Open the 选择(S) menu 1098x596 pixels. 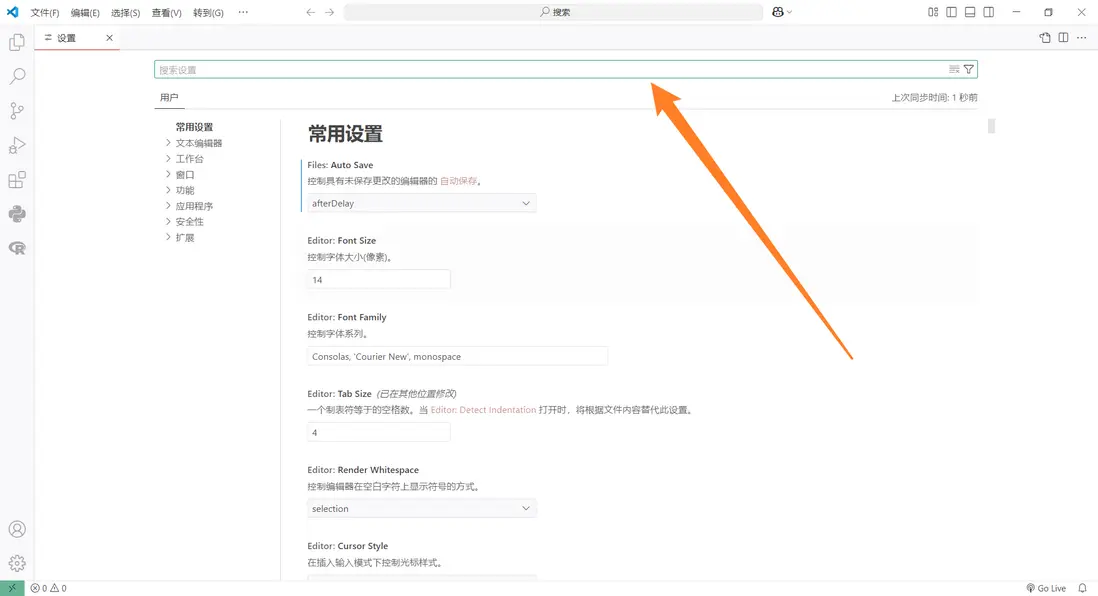click(125, 13)
